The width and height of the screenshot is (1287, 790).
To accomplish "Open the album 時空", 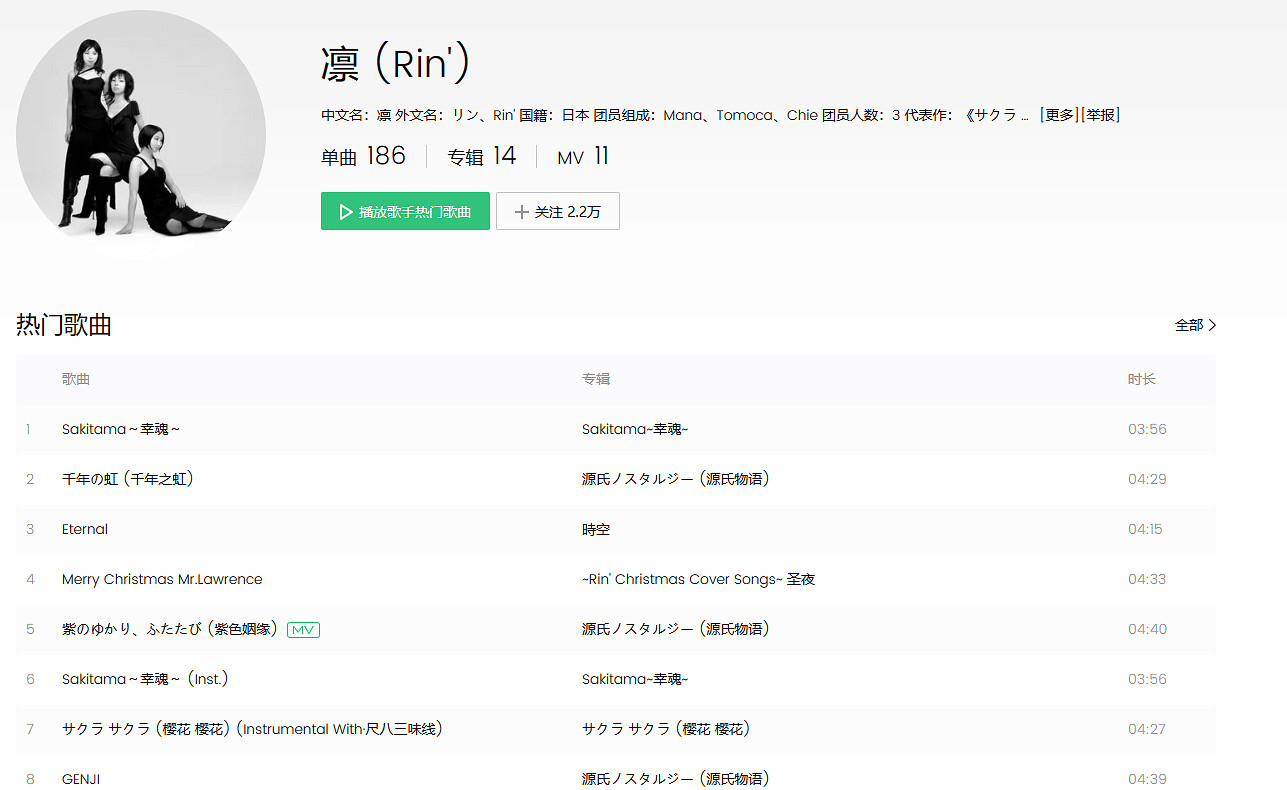I will click(x=595, y=528).
